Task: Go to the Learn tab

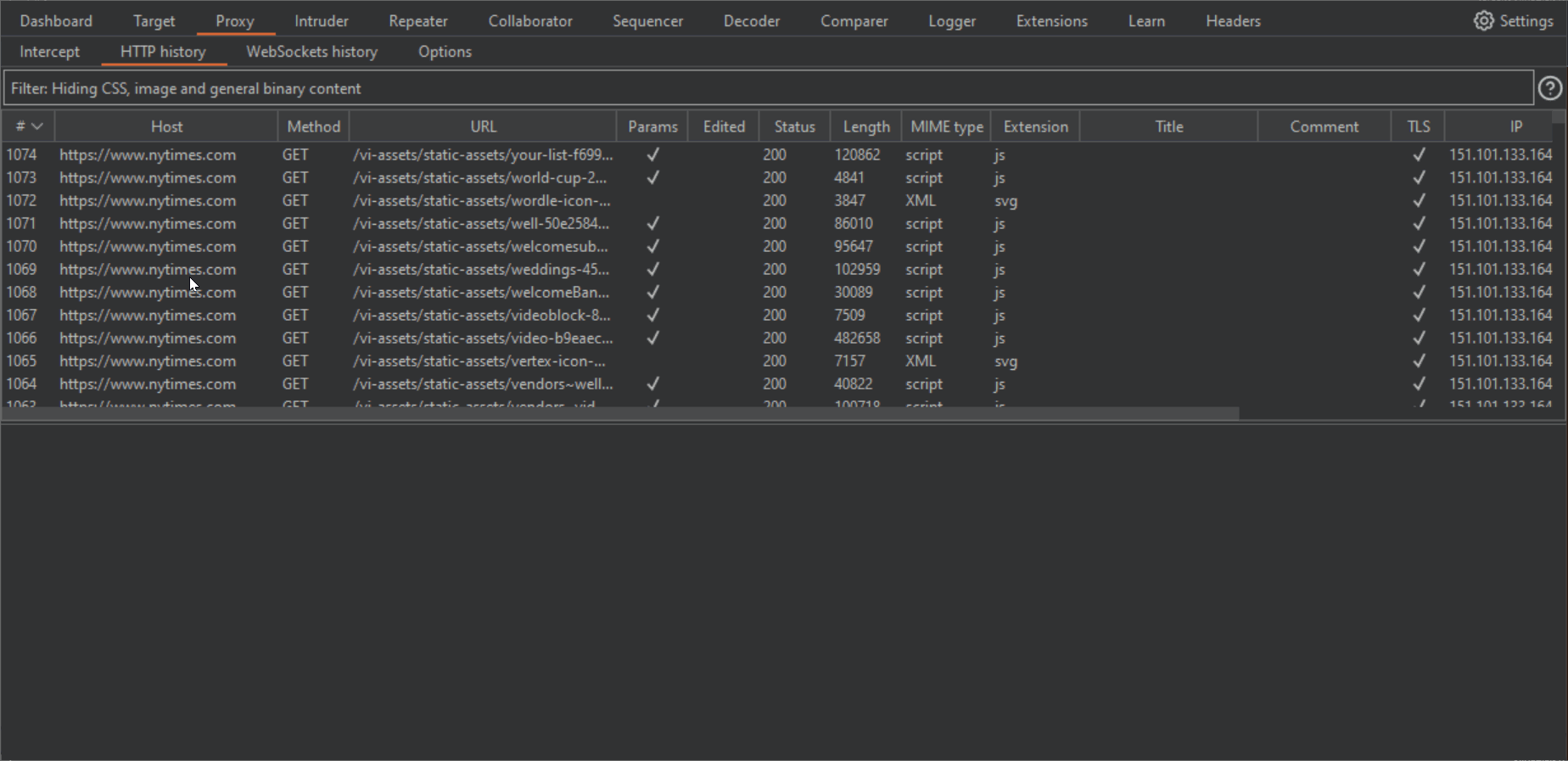Action: (x=1146, y=20)
